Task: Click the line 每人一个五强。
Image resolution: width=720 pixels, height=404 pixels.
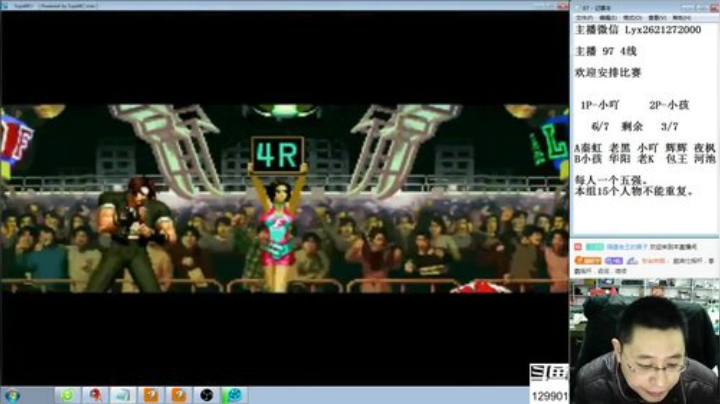Action: tap(611, 180)
